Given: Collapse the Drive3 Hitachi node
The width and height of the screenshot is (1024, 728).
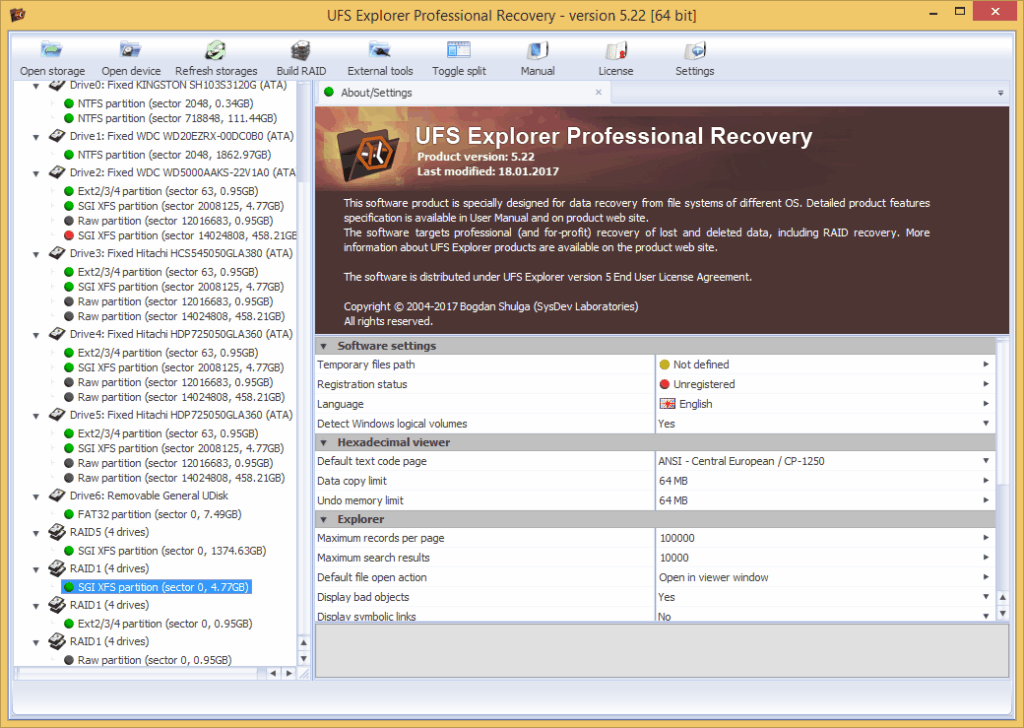Looking at the screenshot, I should pos(36,255).
